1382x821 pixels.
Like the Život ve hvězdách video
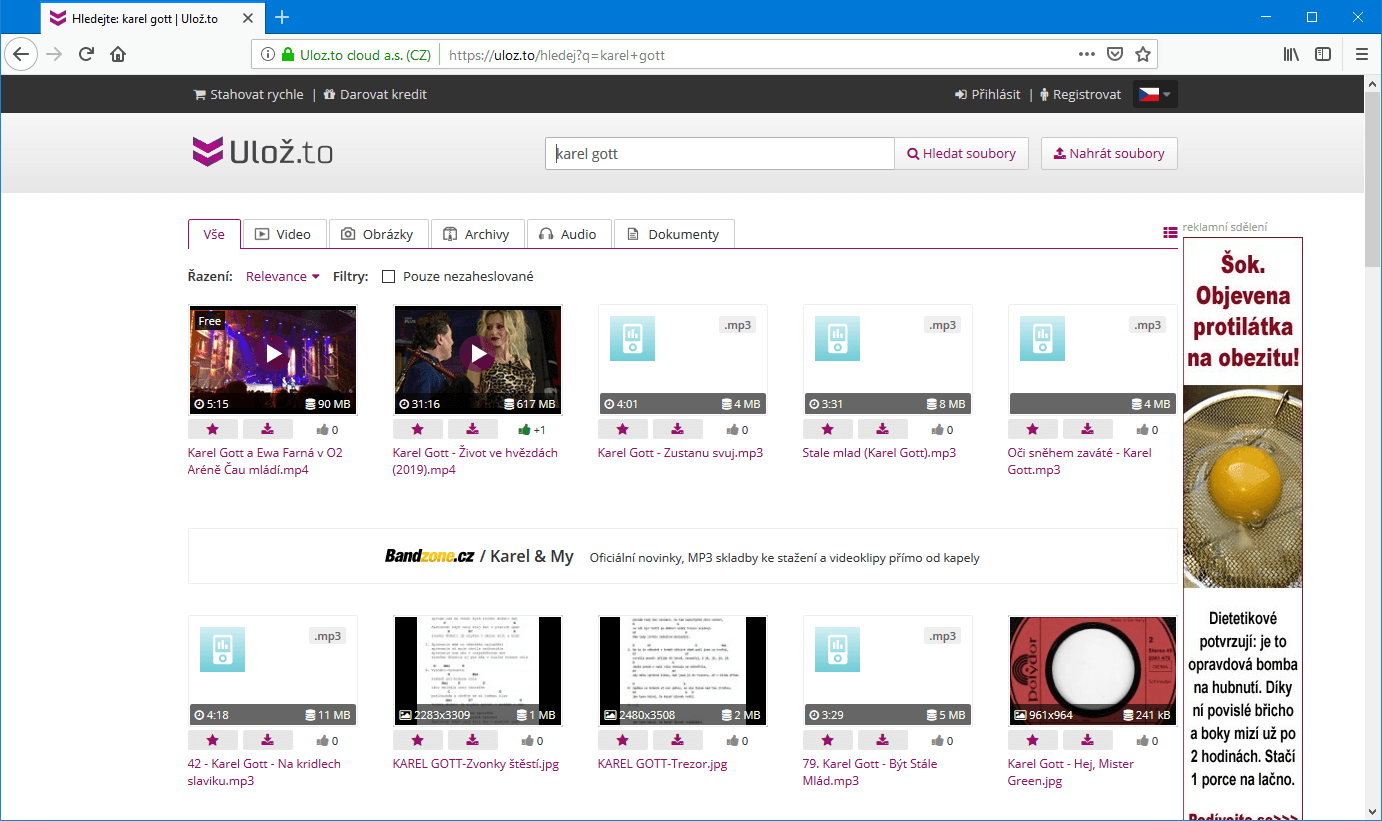524,430
